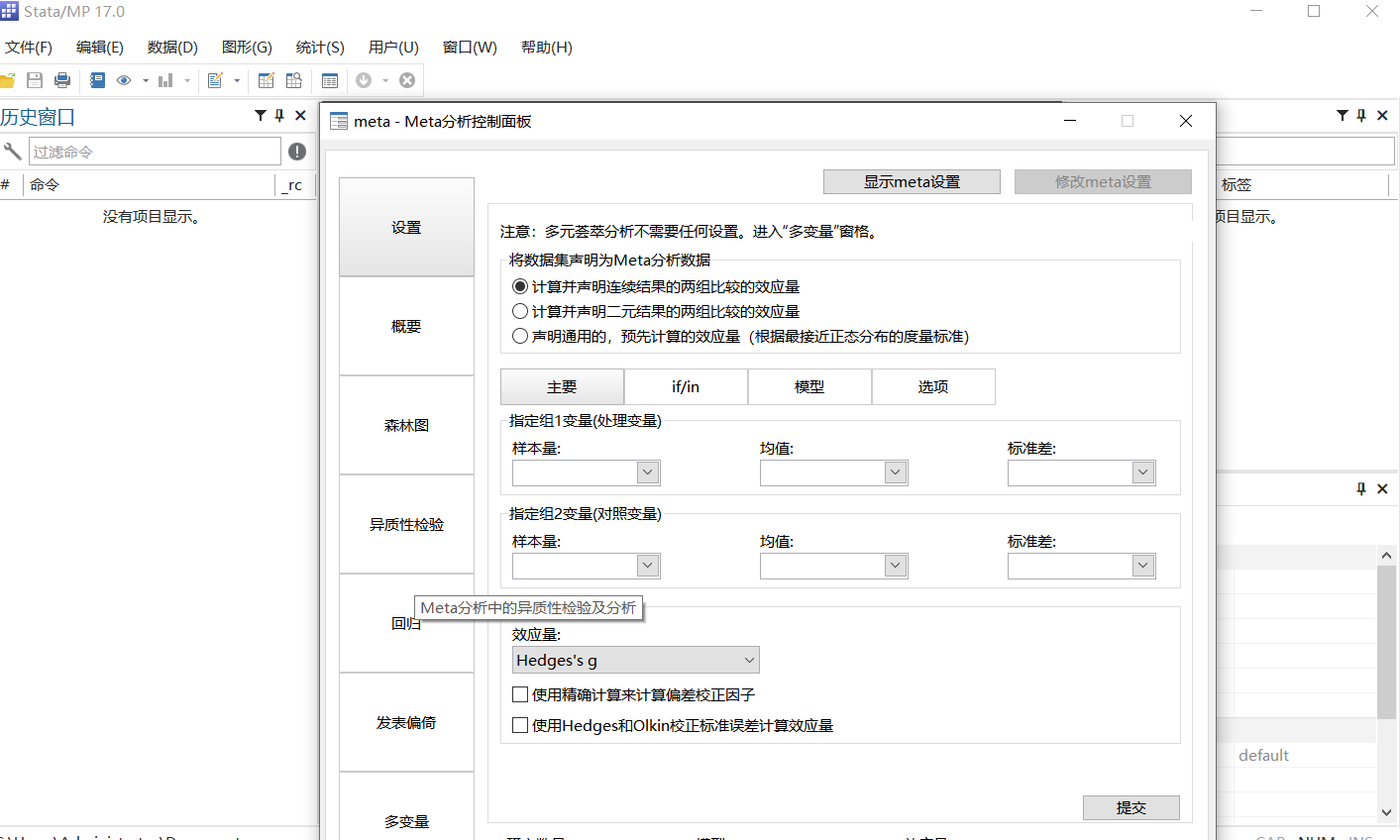The width and height of the screenshot is (1400, 840).
Task: Open the Log notebook icon
Action: (x=98, y=80)
